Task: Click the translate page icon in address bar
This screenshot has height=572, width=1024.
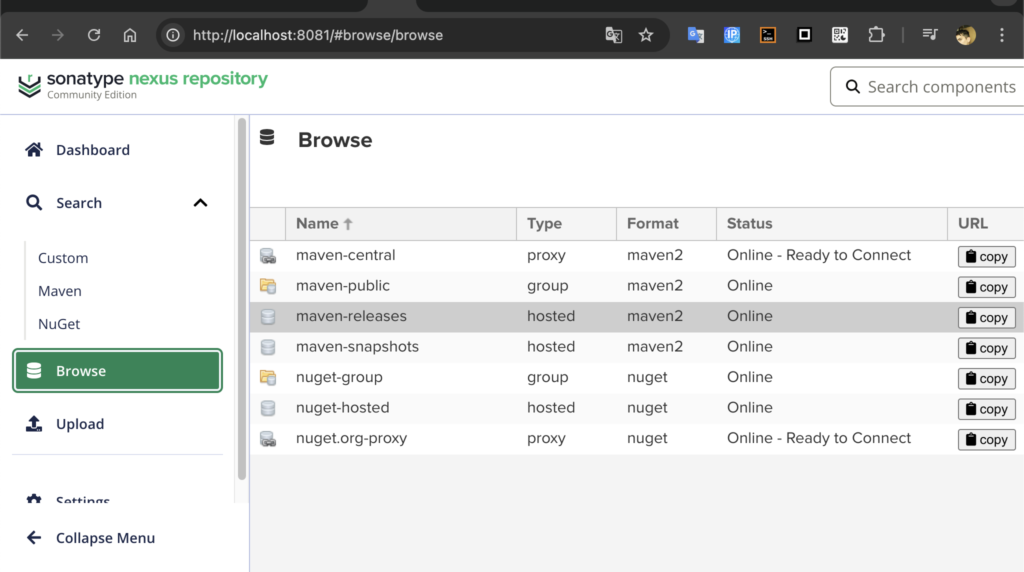Action: (614, 35)
